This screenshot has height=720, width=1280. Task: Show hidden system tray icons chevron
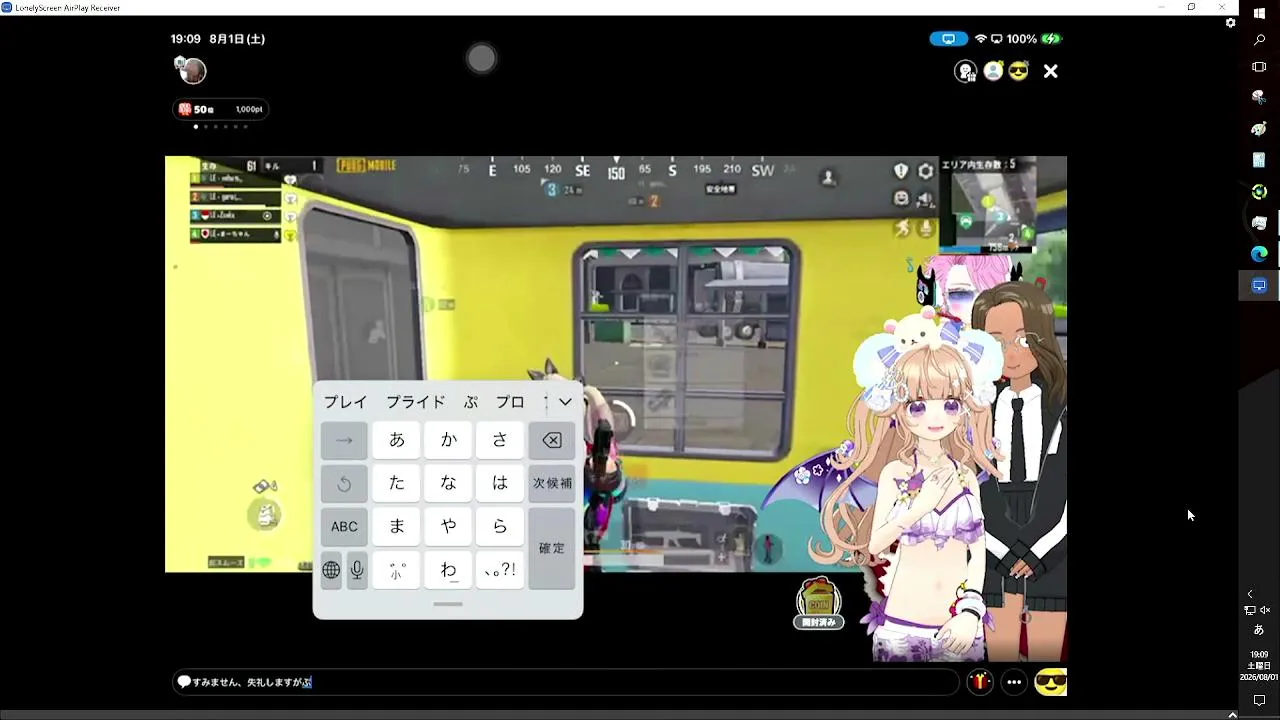point(1250,594)
